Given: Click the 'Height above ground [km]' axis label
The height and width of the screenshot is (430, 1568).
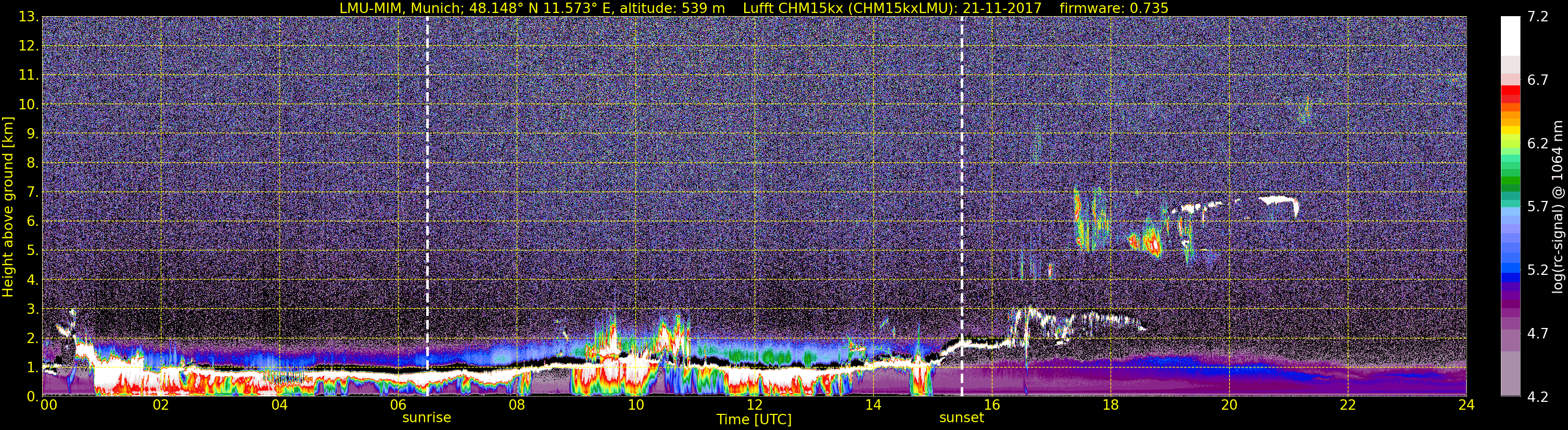Looking at the screenshot, I should [8, 207].
